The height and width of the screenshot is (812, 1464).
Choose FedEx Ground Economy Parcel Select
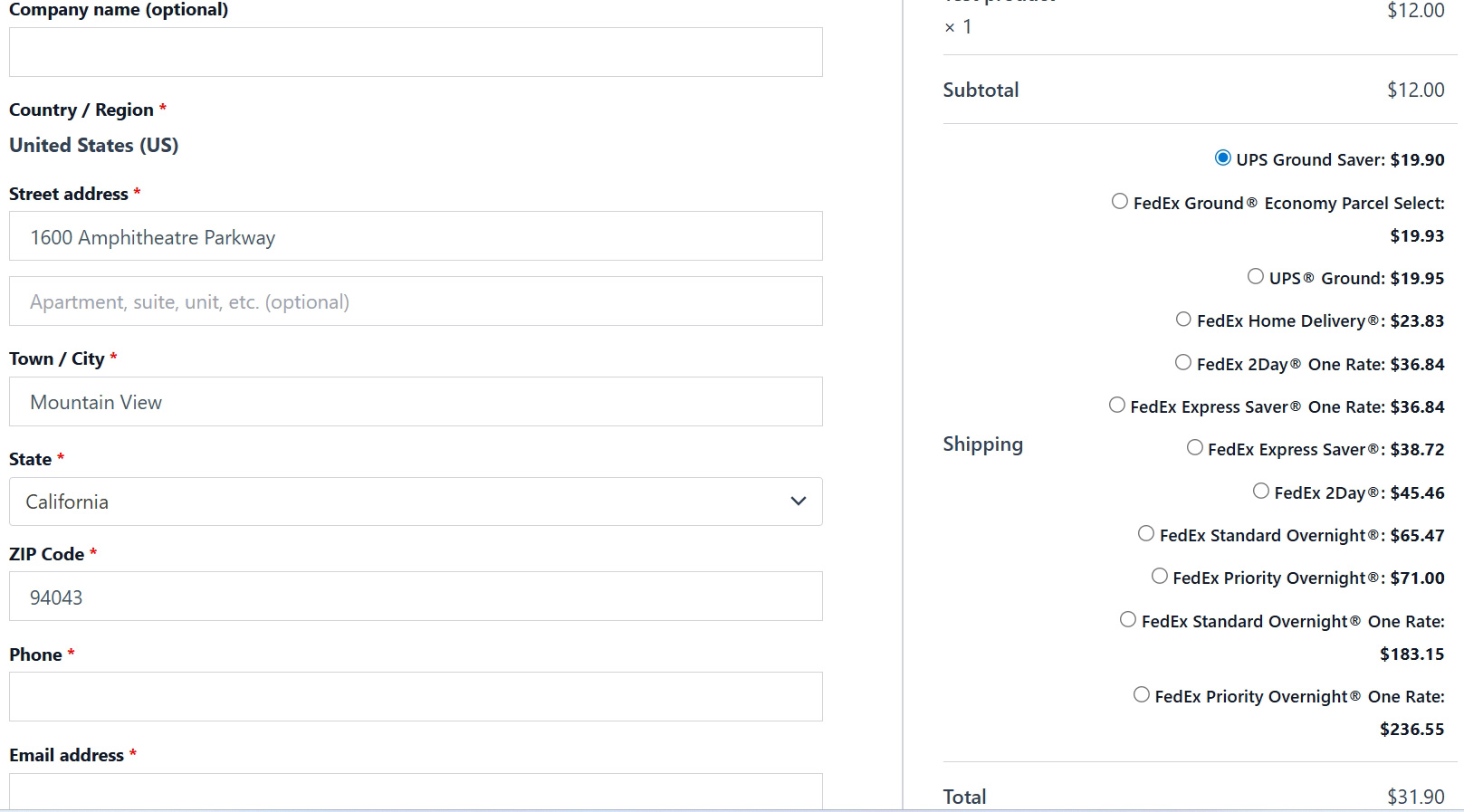(x=1120, y=202)
